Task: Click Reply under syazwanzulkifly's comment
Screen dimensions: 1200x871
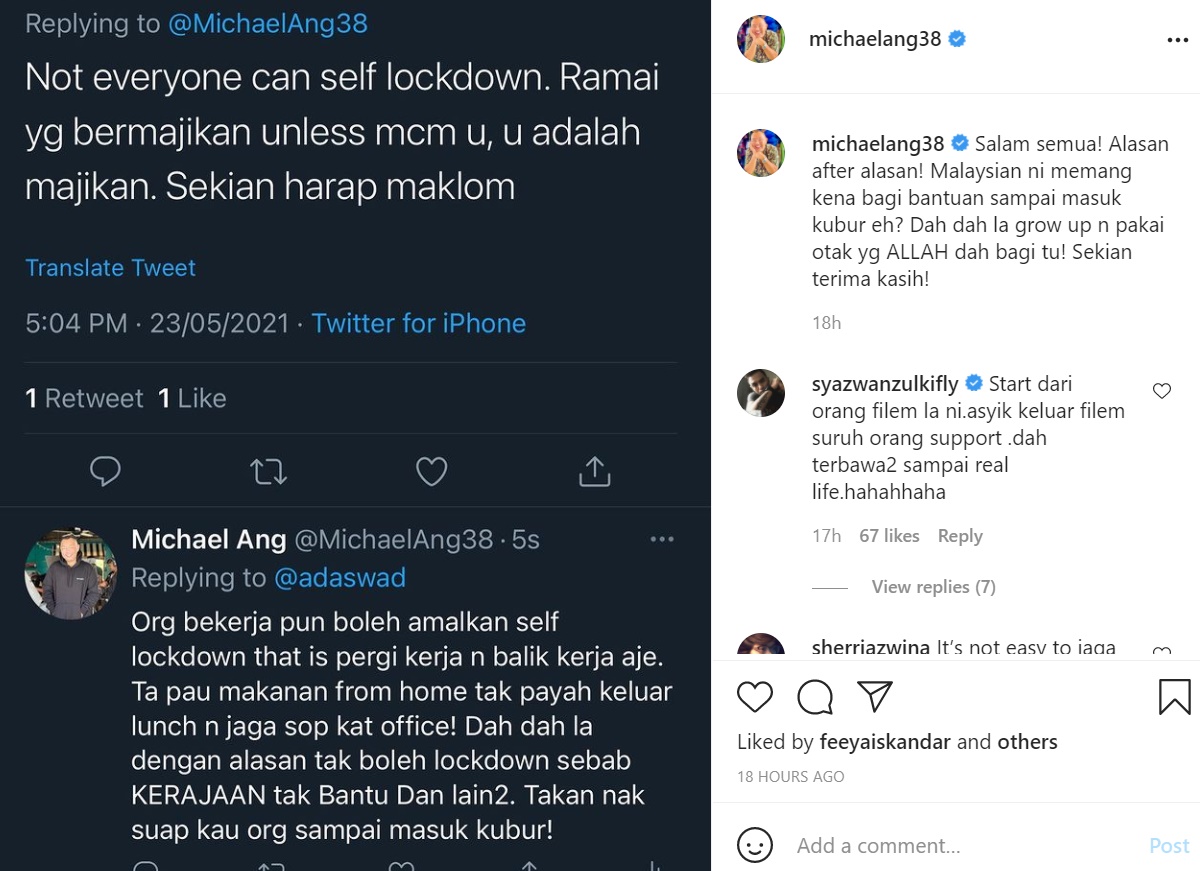Action: point(960,536)
